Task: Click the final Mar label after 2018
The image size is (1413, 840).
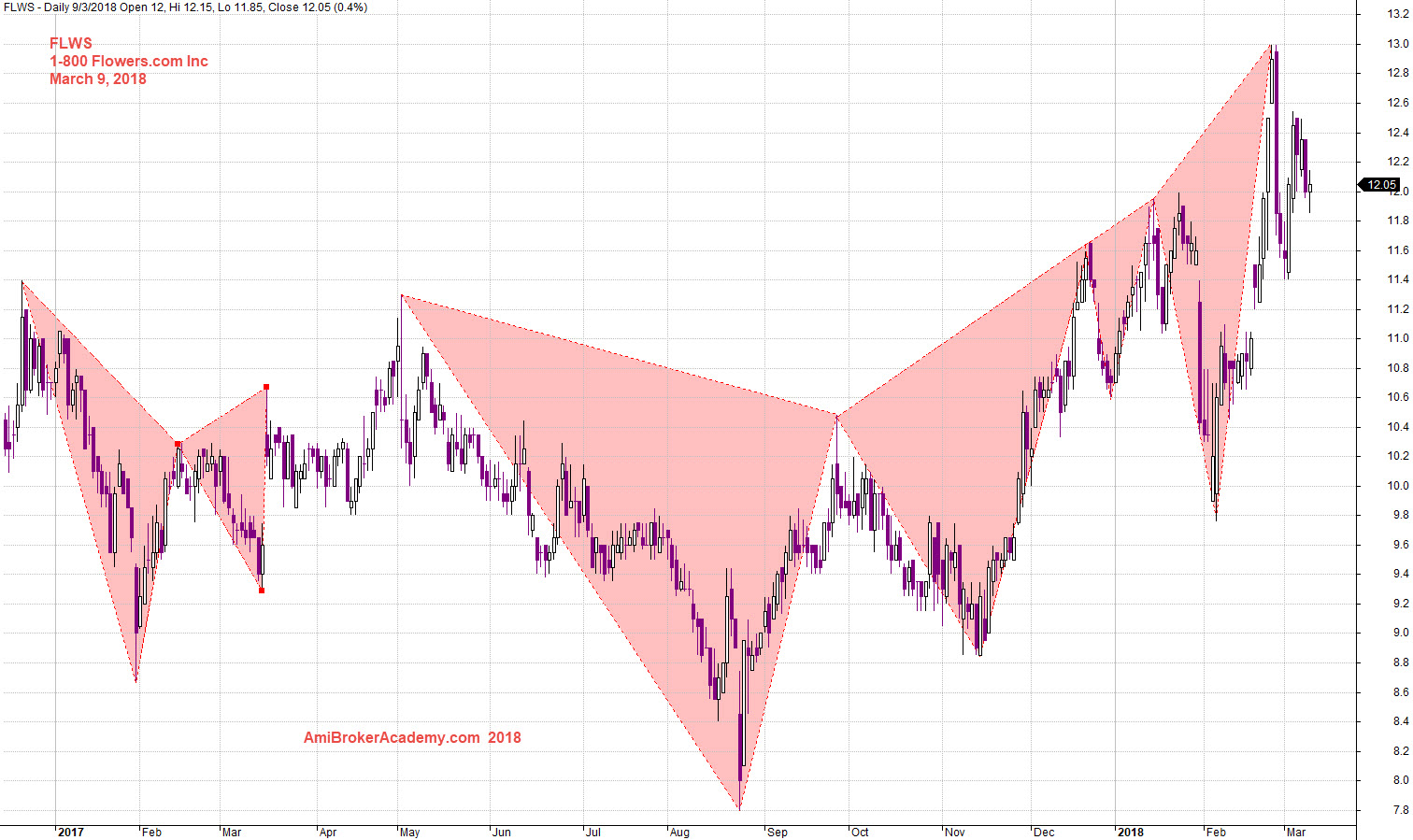Action: 1296,833
